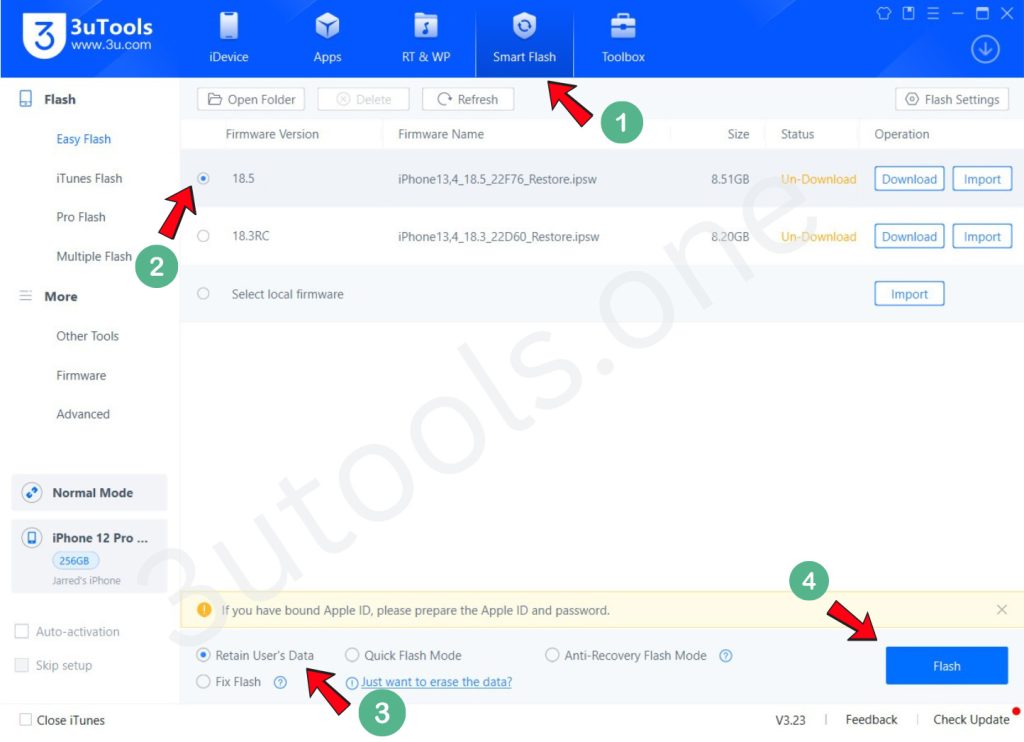The width and height of the screenshot is (1024, 742).
Task: Click the Feedback link
Action: click(x=871, y=720)
